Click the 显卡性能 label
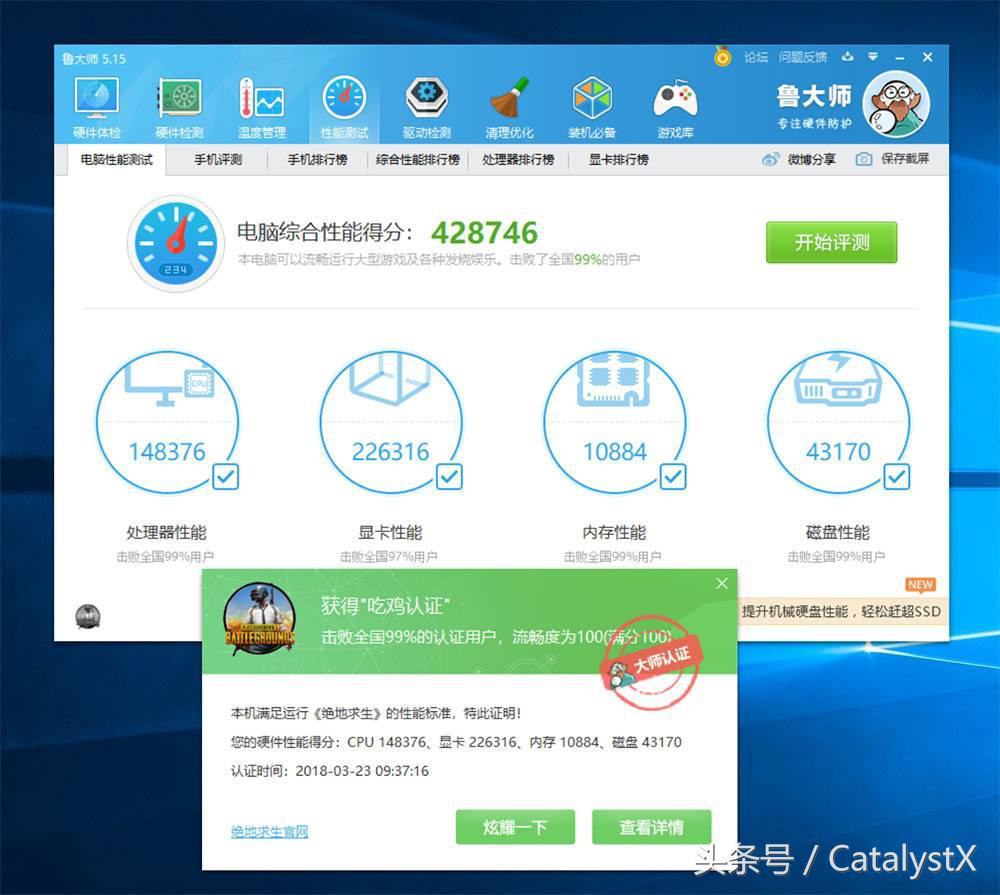Image resolution: width=1000 pixels, height=895 pixels. click(x=390, y=533)
